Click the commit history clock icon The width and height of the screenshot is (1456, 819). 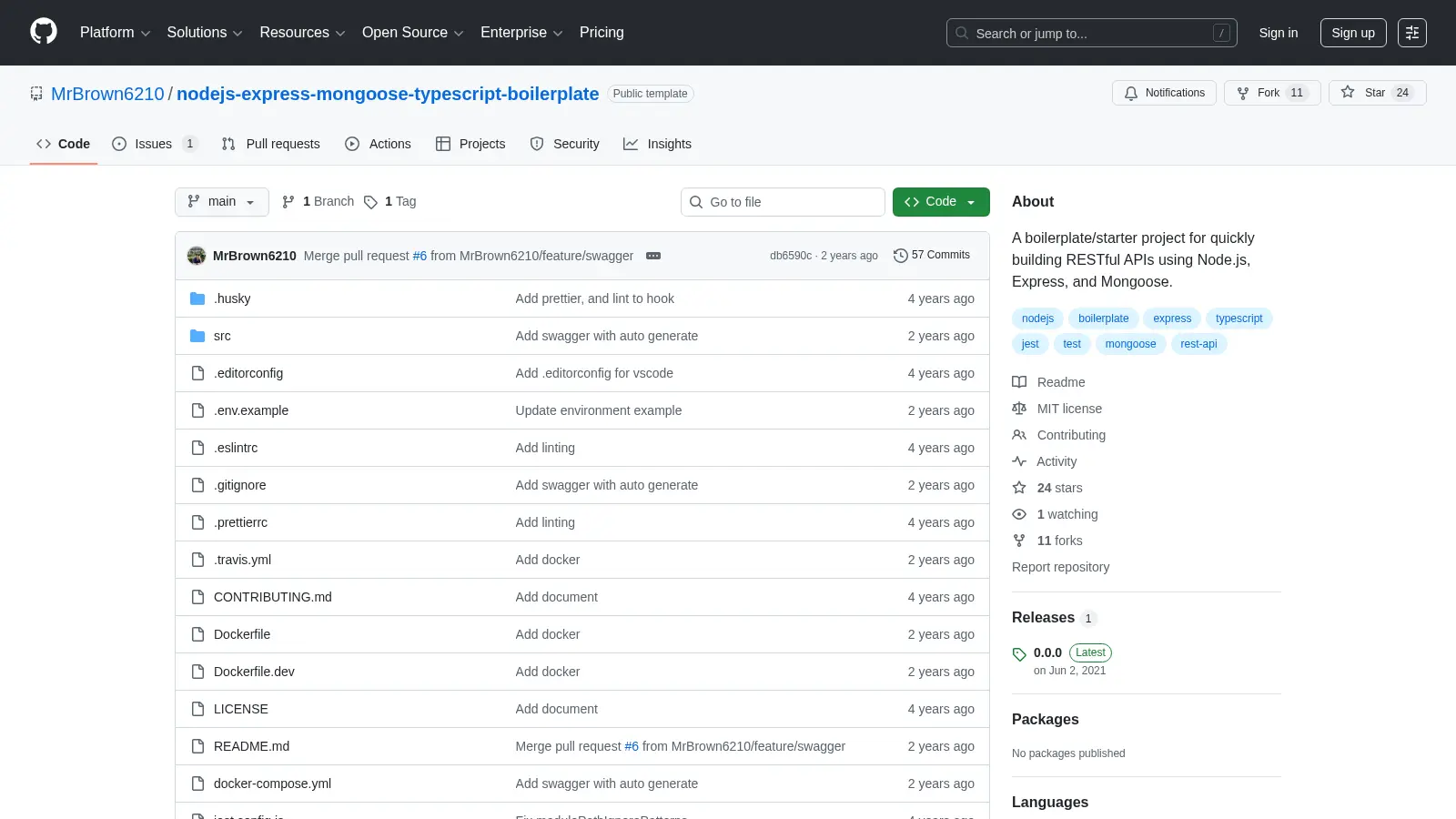point(901,256)
